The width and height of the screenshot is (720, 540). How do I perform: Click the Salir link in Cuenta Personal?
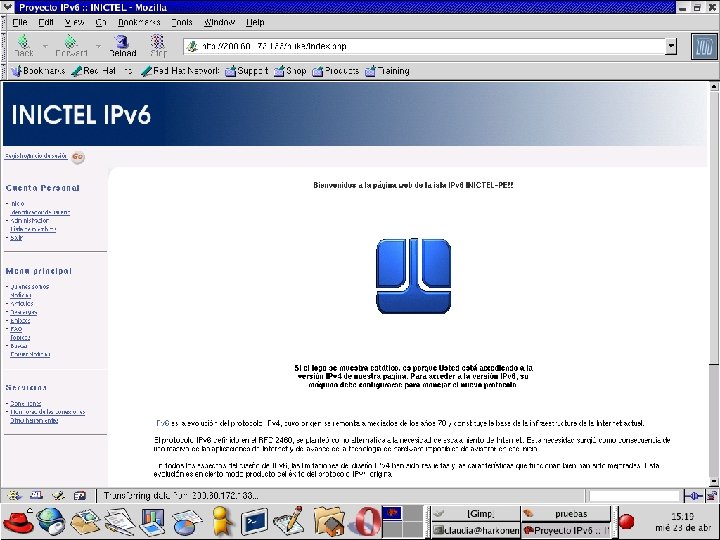click(x=16, y=238)
